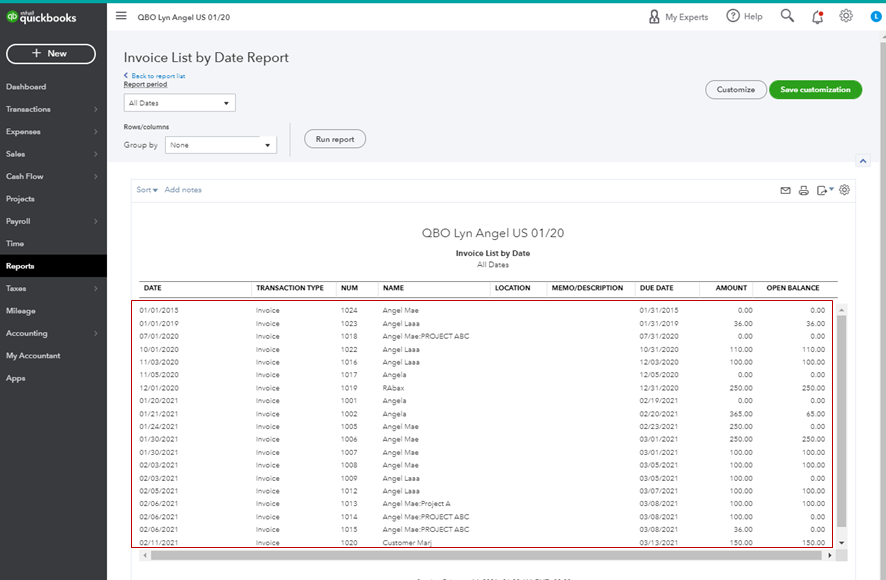Click the DATE column header
The image size is (886, 580).
pos(153,288)
